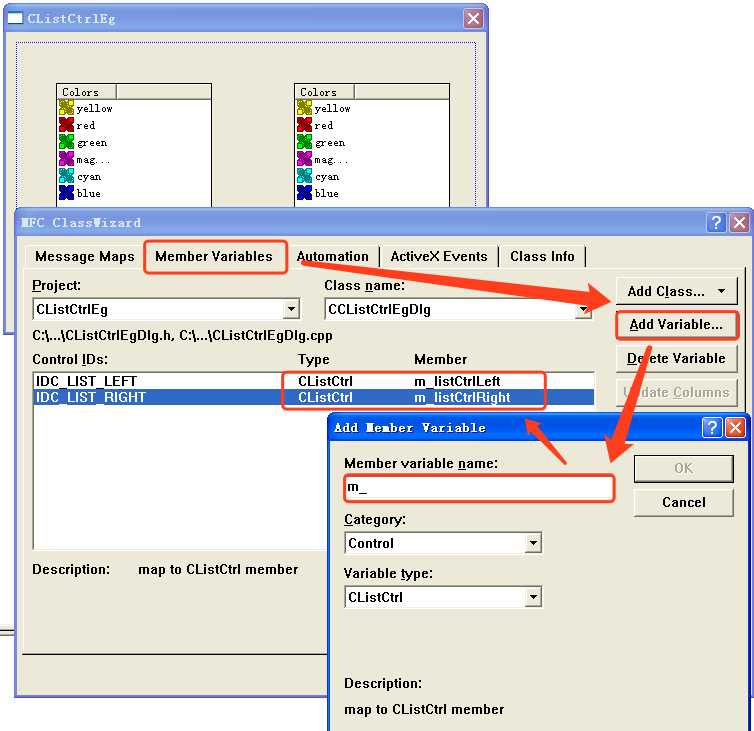Click the Member variable name field
The height and width of the screenshot is (731, 754).
click(x=479, y=488)
